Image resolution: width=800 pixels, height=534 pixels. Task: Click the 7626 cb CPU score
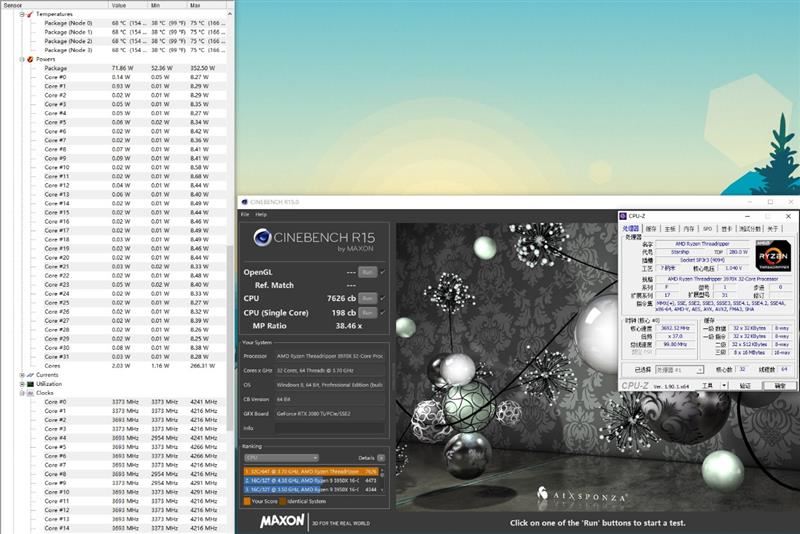pyautogui.click(x=341, y=298)
